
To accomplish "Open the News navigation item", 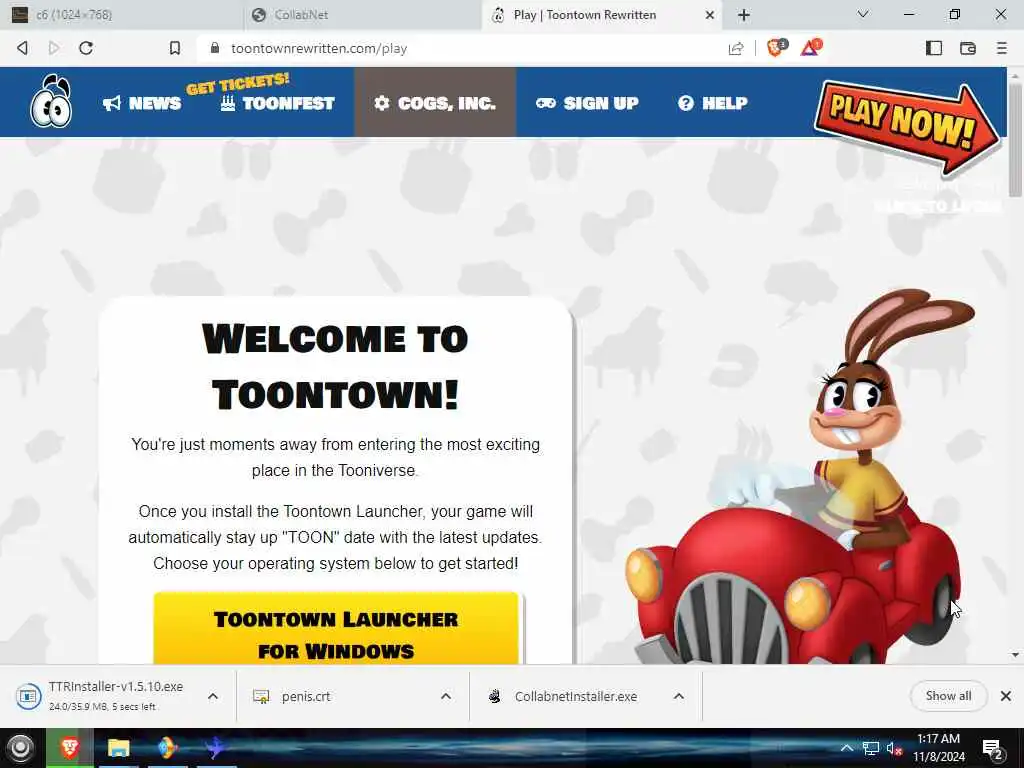I will click(142, 103).
